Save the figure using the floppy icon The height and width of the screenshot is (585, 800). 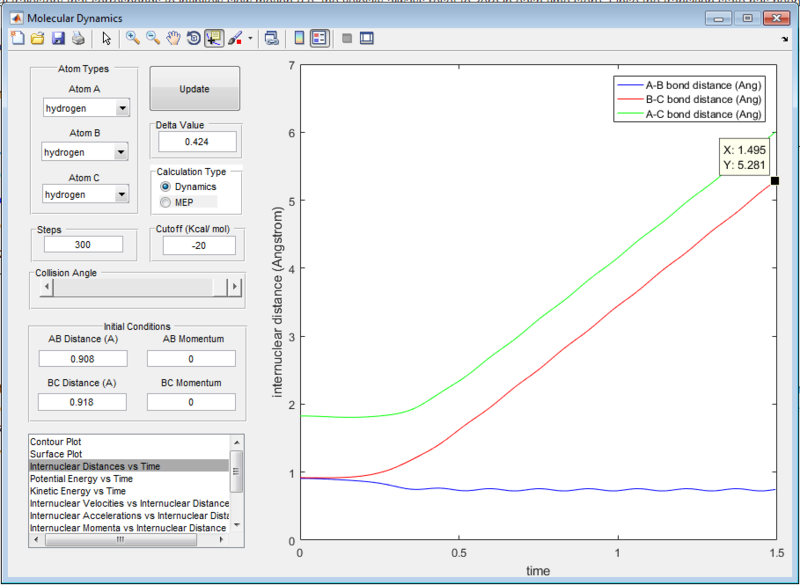coord(57,38)
